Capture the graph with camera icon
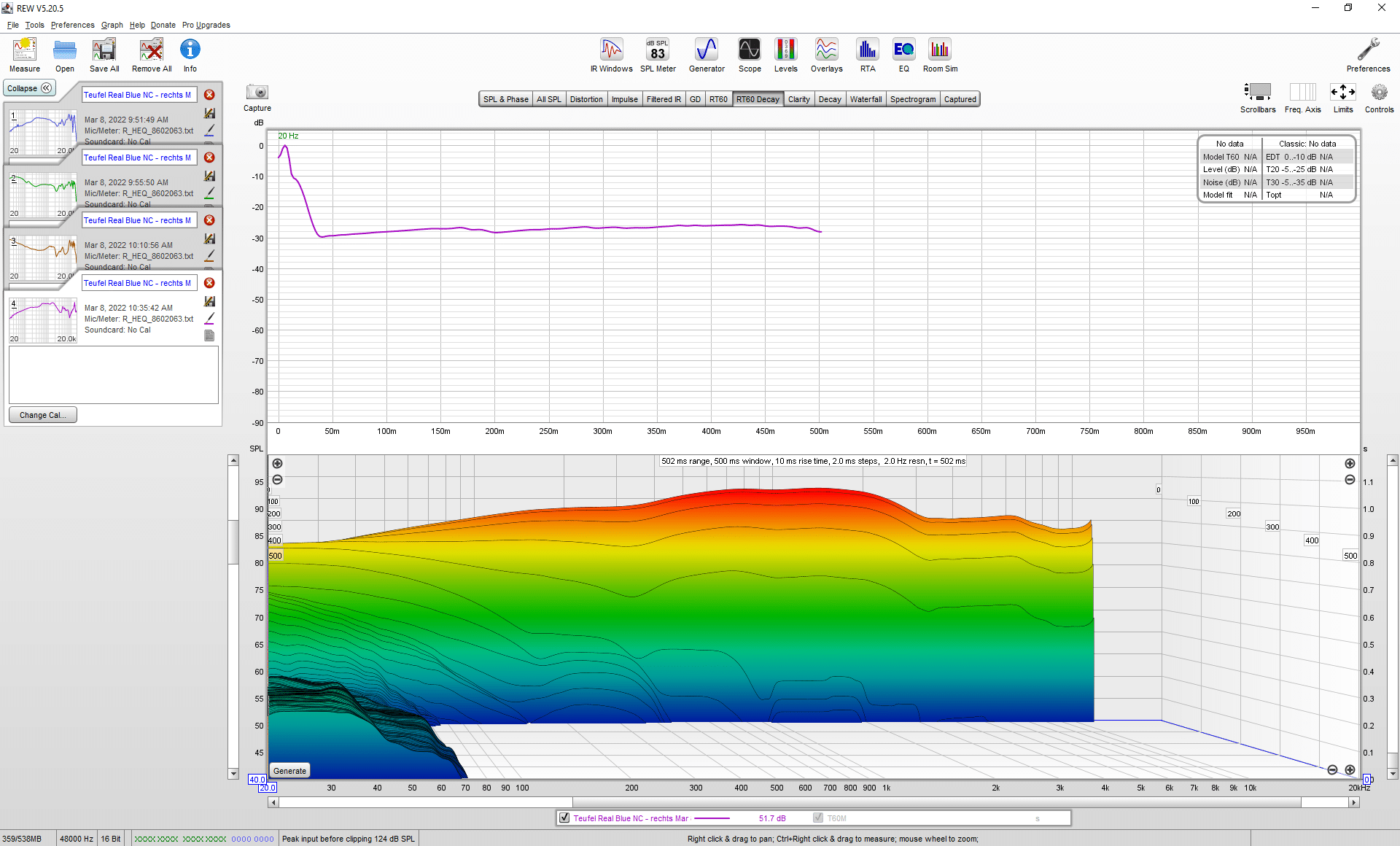 (x=257, y=93)
